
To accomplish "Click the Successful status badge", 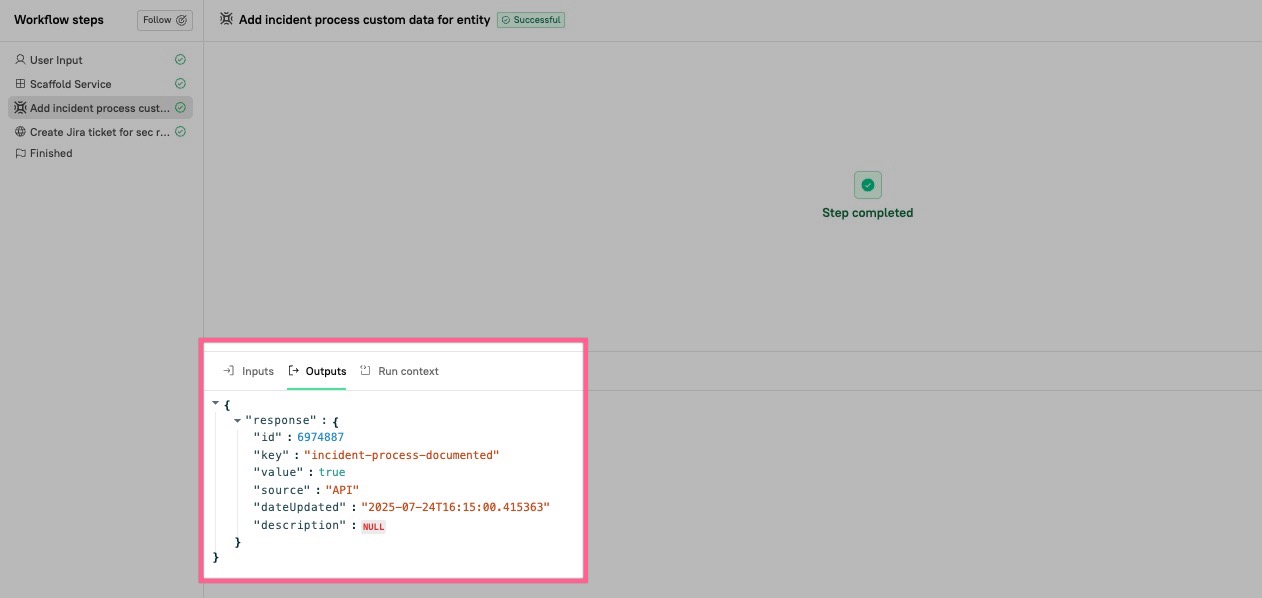I will point(531,20).
